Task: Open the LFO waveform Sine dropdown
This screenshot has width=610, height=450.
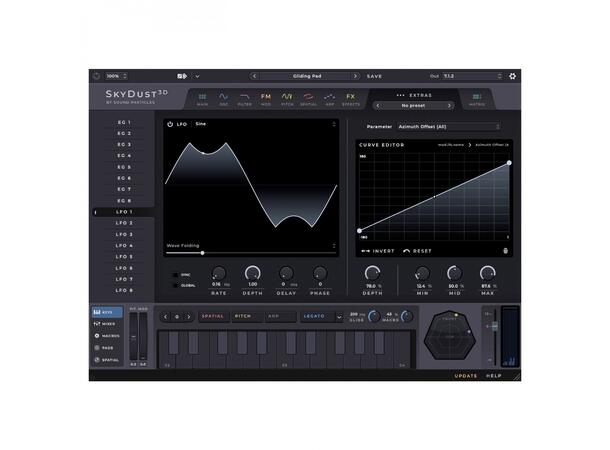Action: click(266, 124)
